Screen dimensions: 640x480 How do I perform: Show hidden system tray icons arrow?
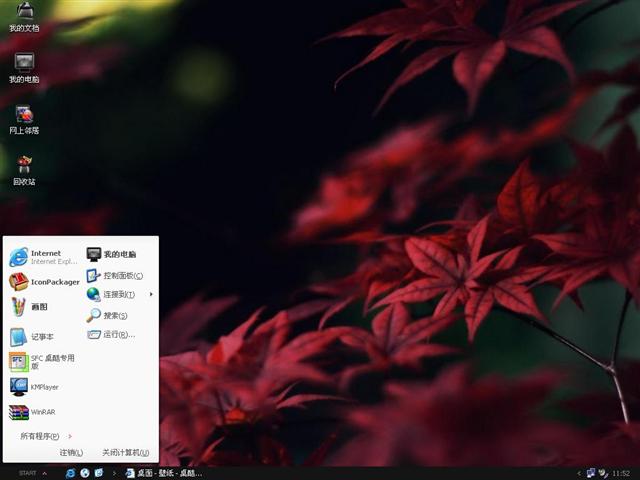[579, 472]
